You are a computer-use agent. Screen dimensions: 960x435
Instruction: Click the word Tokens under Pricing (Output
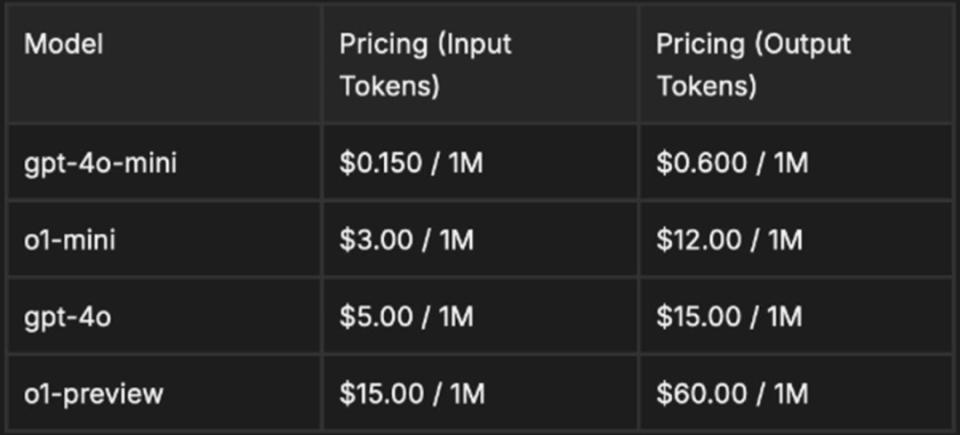point(707,86)
